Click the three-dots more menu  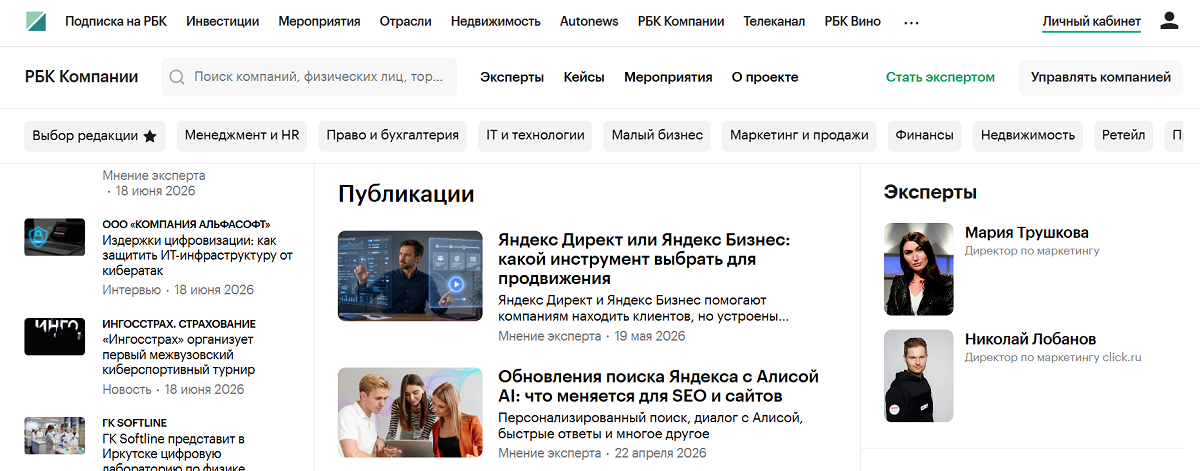pyautogui.click(x=911, y=21)
